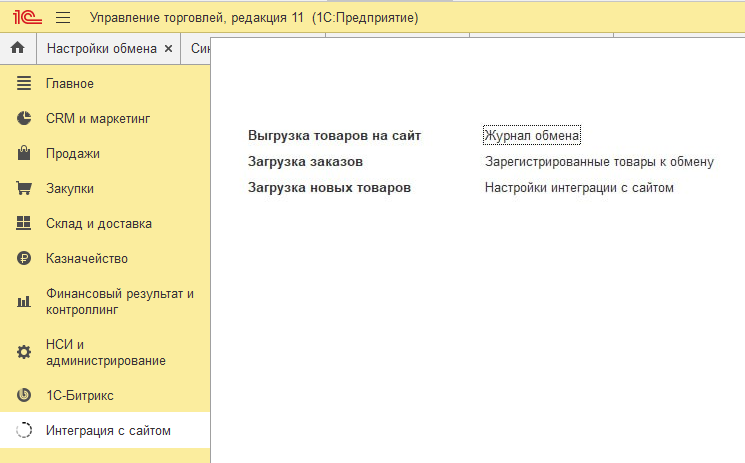Click the Интеграция с сайтом circle icon
The height and width of the screenshot is (463, 745).
24,430
